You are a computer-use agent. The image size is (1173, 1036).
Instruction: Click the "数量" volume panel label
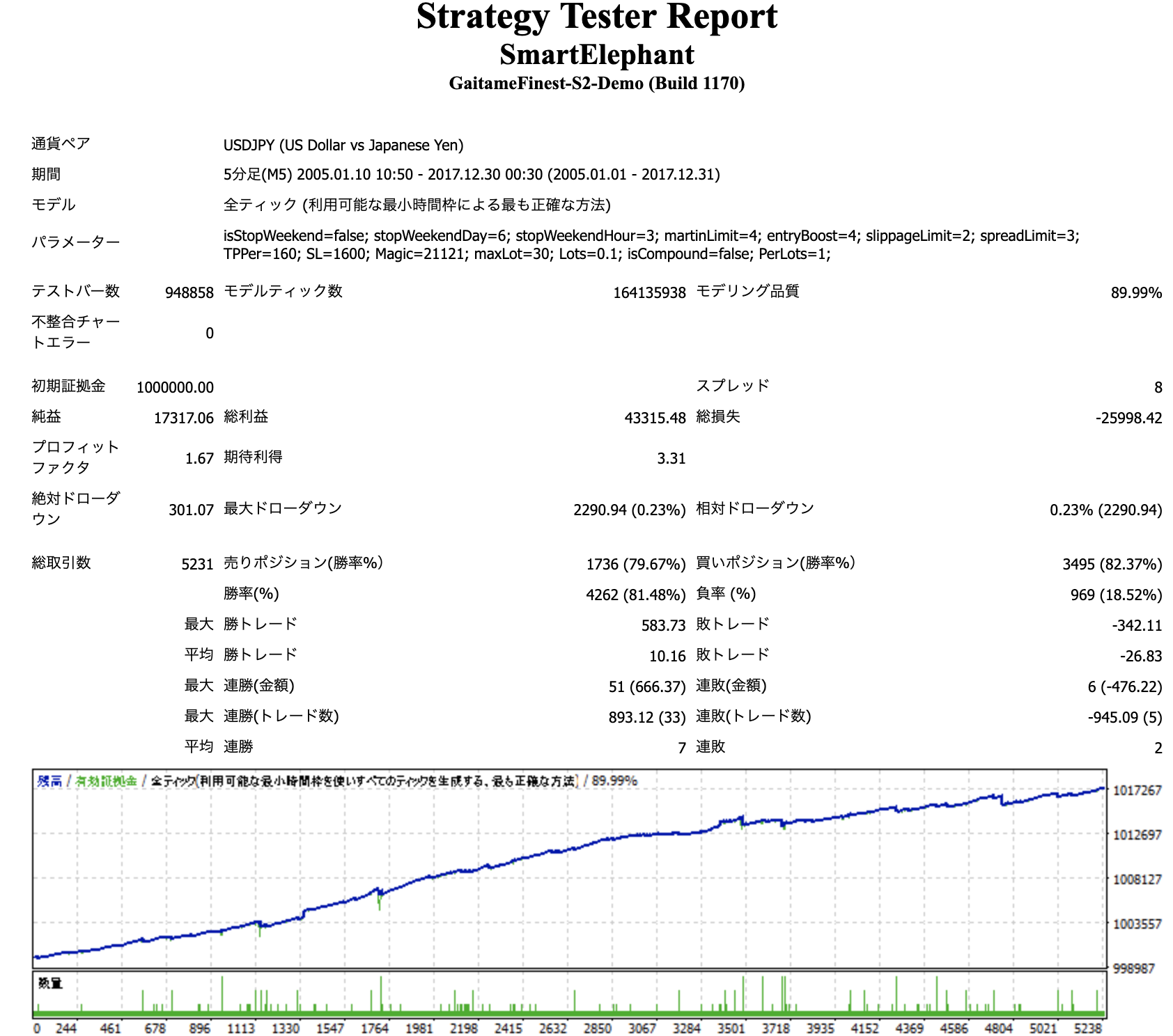click(50, 983)
